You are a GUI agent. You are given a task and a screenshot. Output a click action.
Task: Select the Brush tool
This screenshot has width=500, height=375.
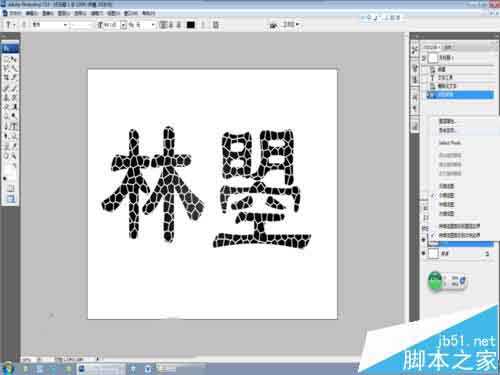click(14, 88)
